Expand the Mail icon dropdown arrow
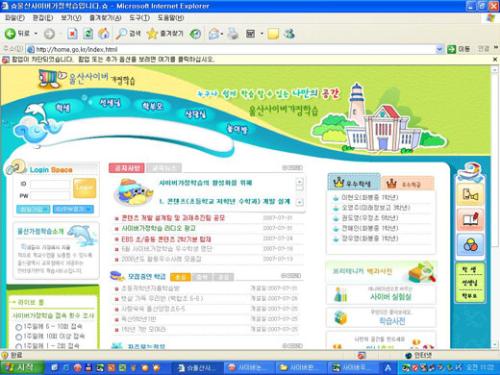This screenshot has height=375, width=500. coord(222,33)
